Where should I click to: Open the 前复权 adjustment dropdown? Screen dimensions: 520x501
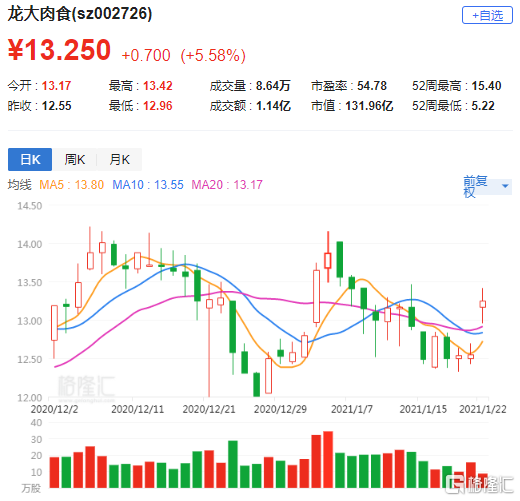[x=487, y=186]
